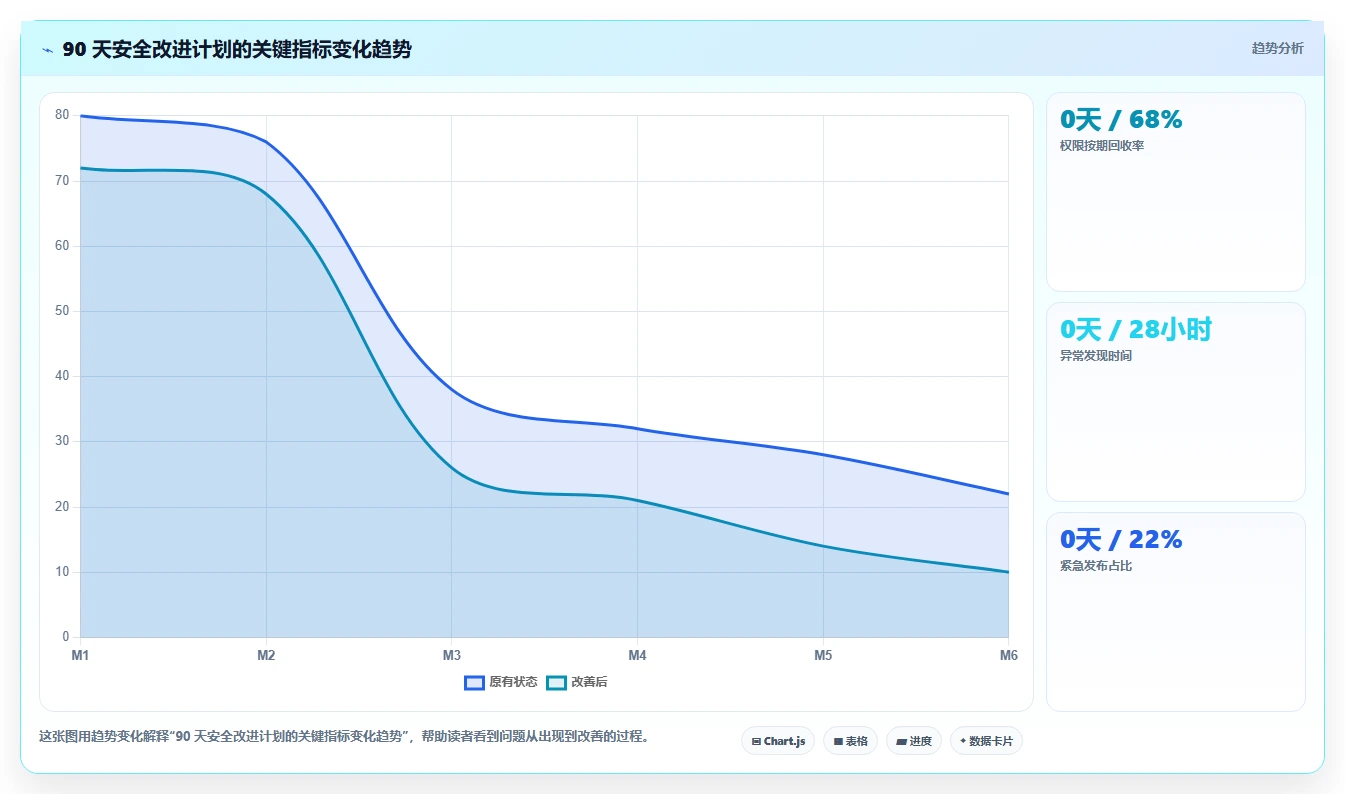Click the 表格 tag

tap(850, 741)
